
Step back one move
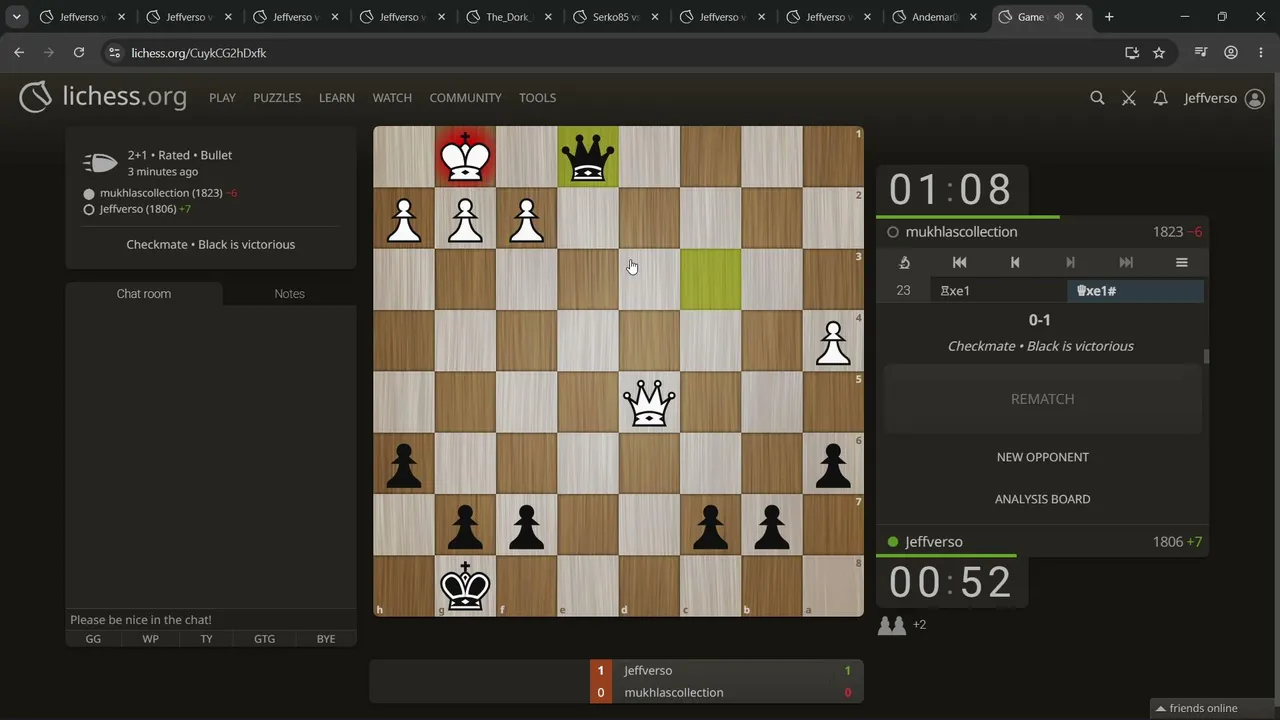(x=1015, y=262)
